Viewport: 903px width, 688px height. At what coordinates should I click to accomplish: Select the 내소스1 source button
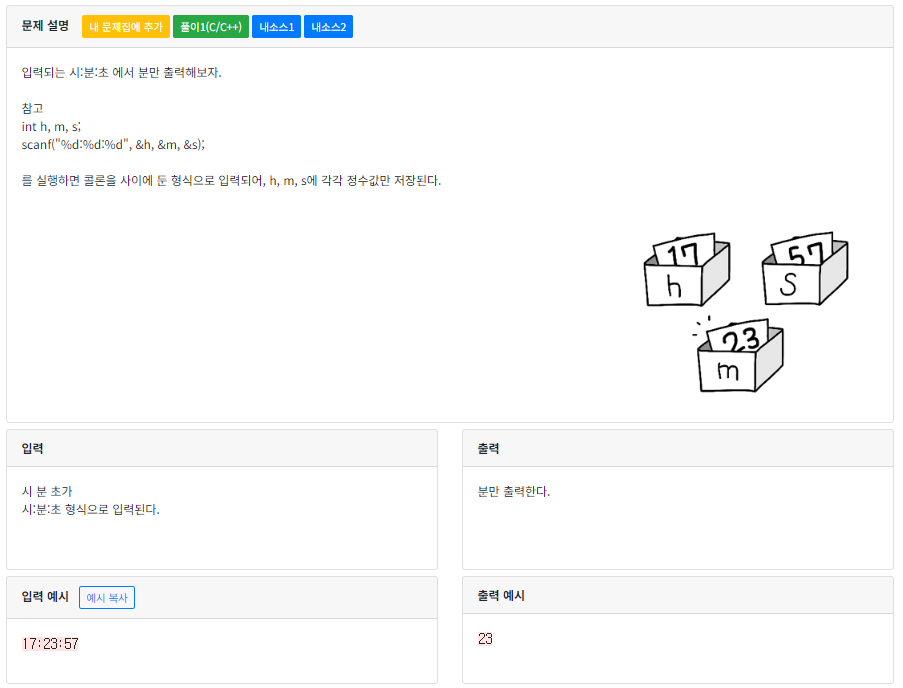[x=276, y=27]
